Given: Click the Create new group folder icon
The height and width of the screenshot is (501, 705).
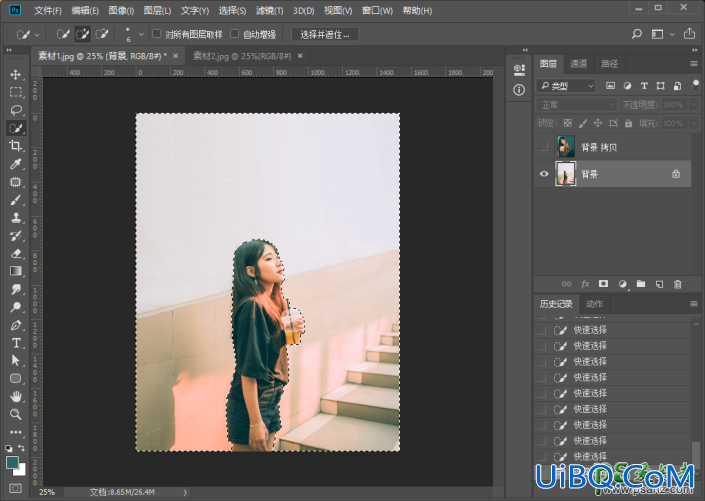Looking at the screenshot, I should (641, 284).
